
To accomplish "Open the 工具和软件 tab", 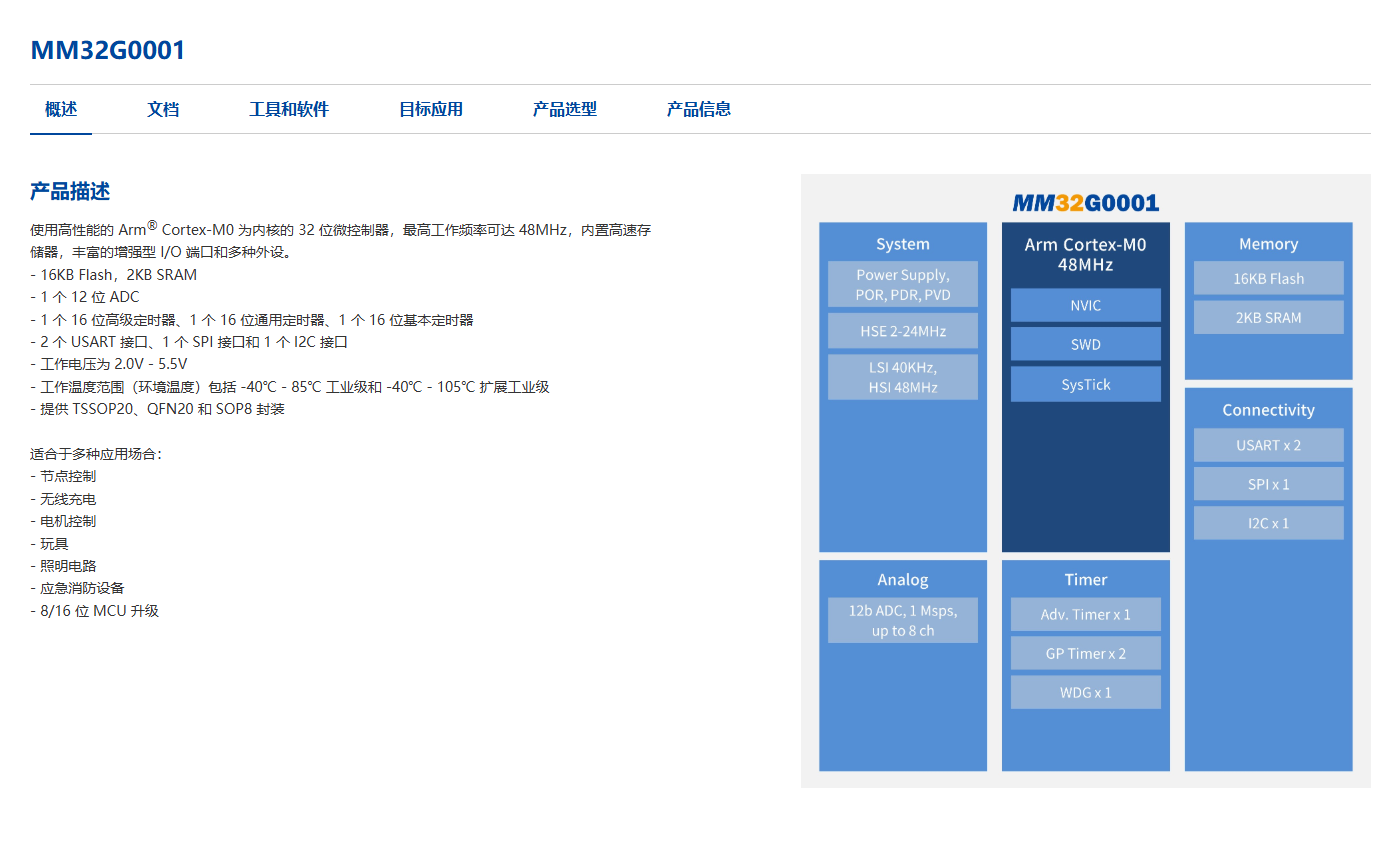I will 289,109.
